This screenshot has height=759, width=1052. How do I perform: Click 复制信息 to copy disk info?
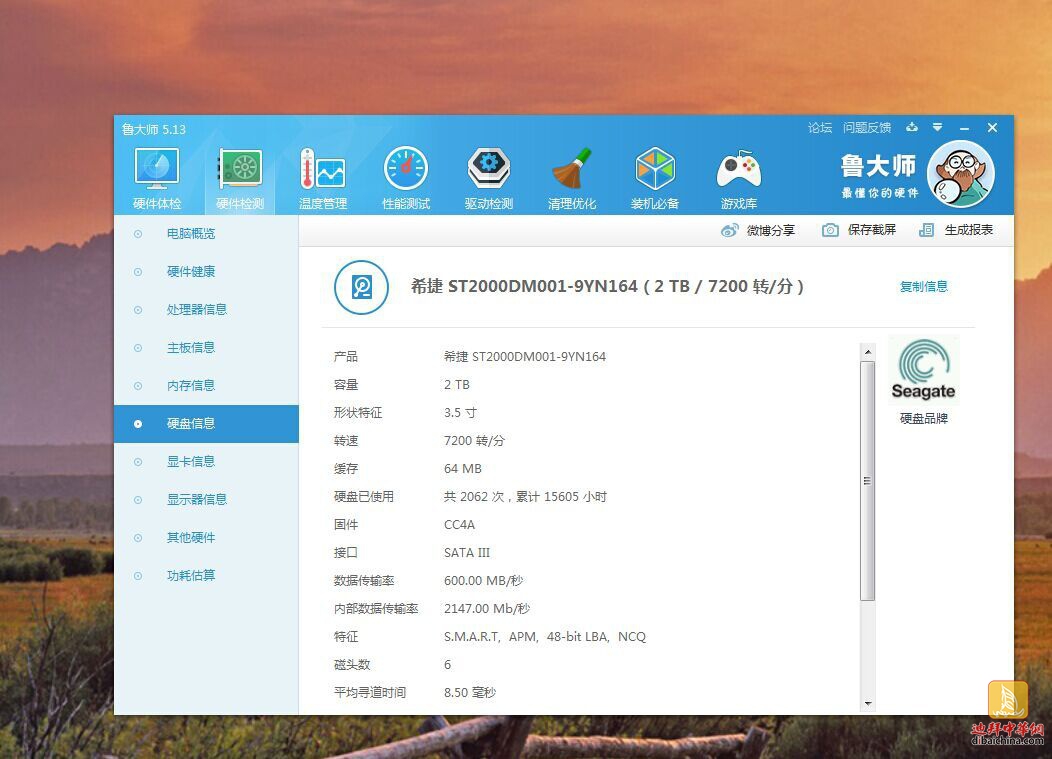(x=923, y=287)
